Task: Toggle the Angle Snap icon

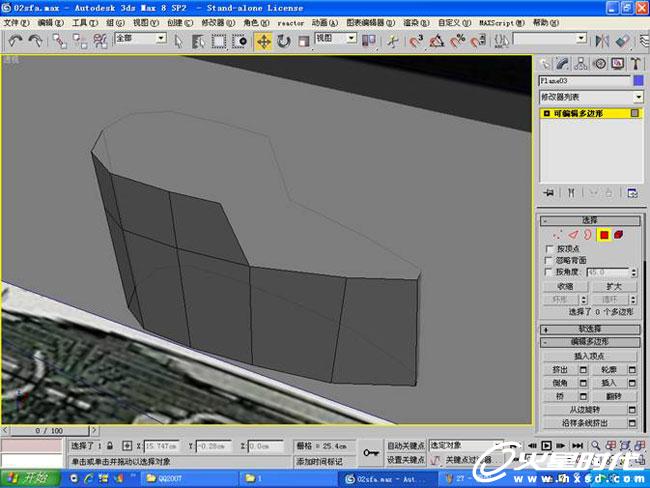Action: point(436,41)
